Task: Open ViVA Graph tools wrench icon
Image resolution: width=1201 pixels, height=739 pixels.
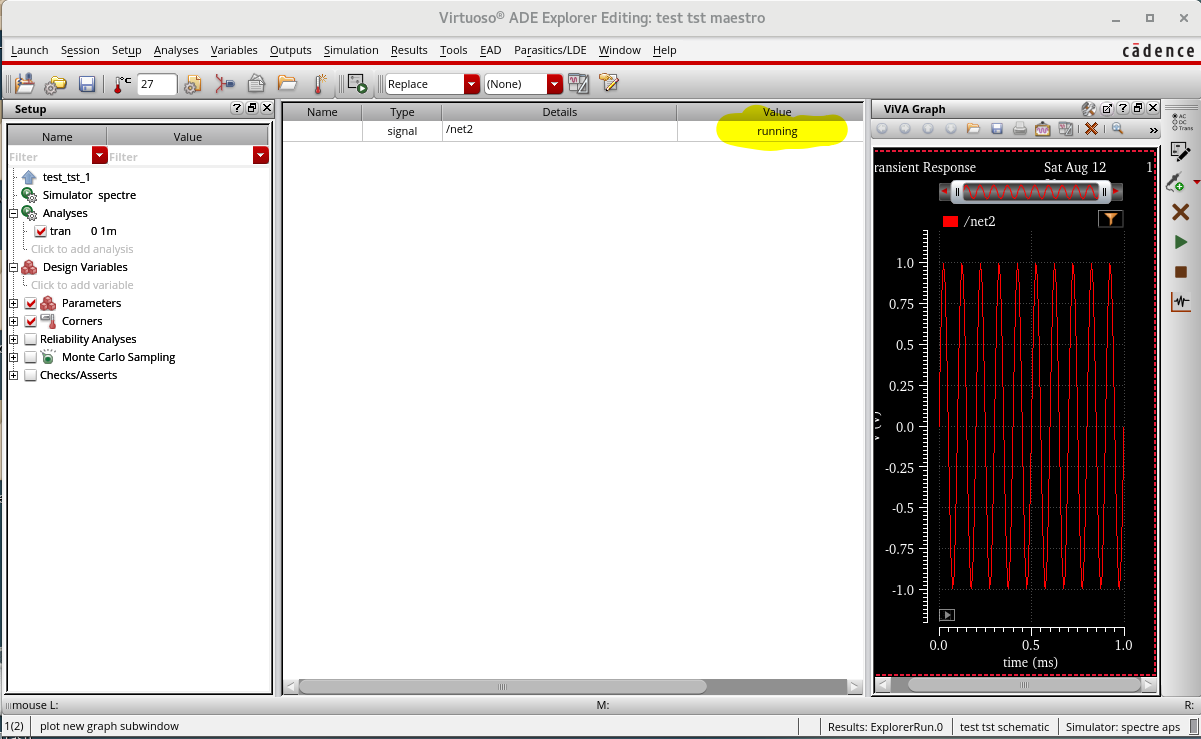Action: (x=1089, y=109)
